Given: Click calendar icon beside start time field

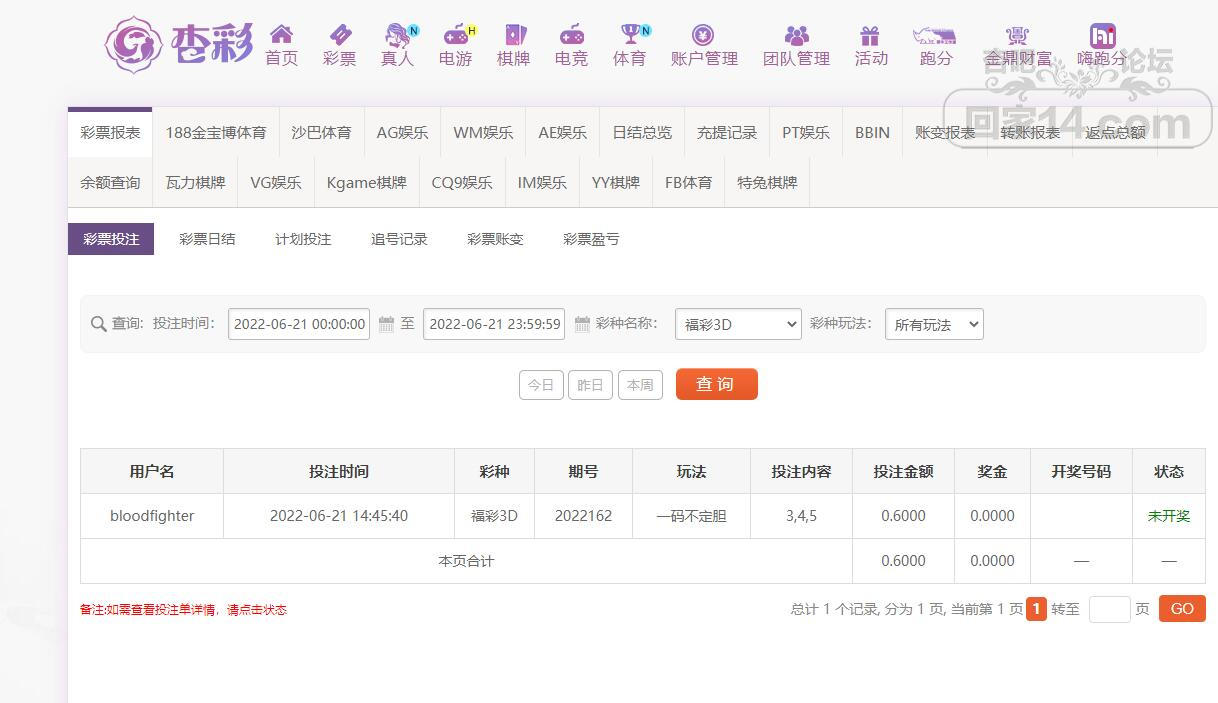Looking at the screenshot, I should click(x=386, y=324).
